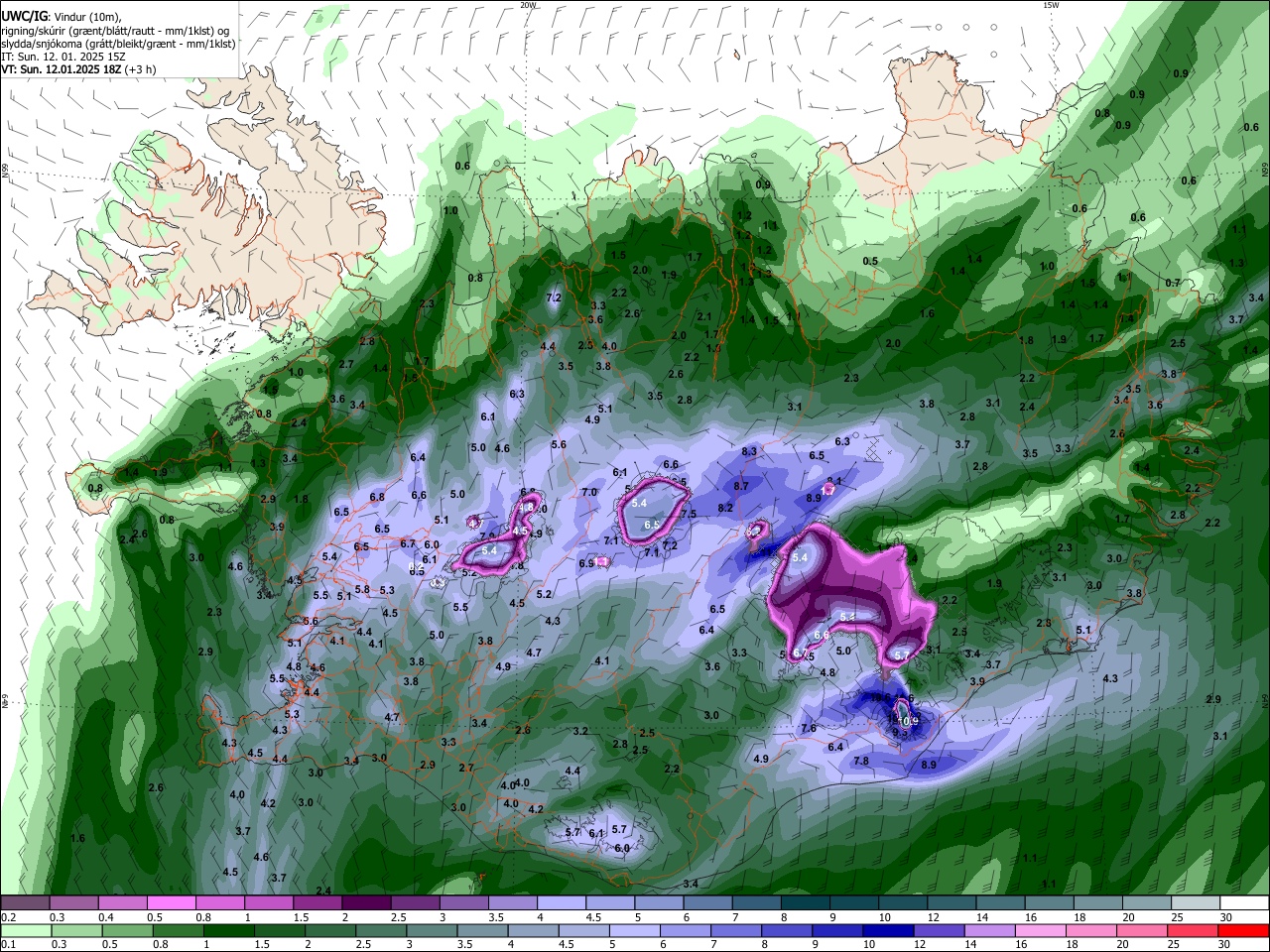Select the 14 lilac swatch on lower rain scale
Screen dimensions: 1270x952
989,931
